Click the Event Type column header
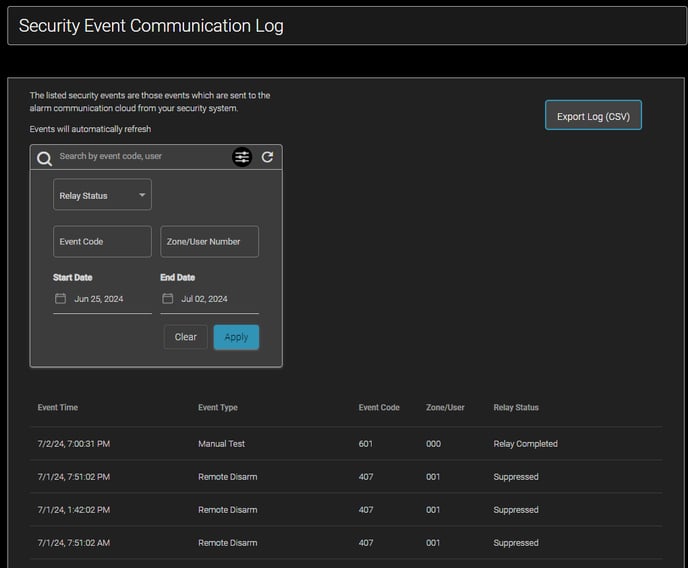The image size is (688, 568). coord(218,407)
